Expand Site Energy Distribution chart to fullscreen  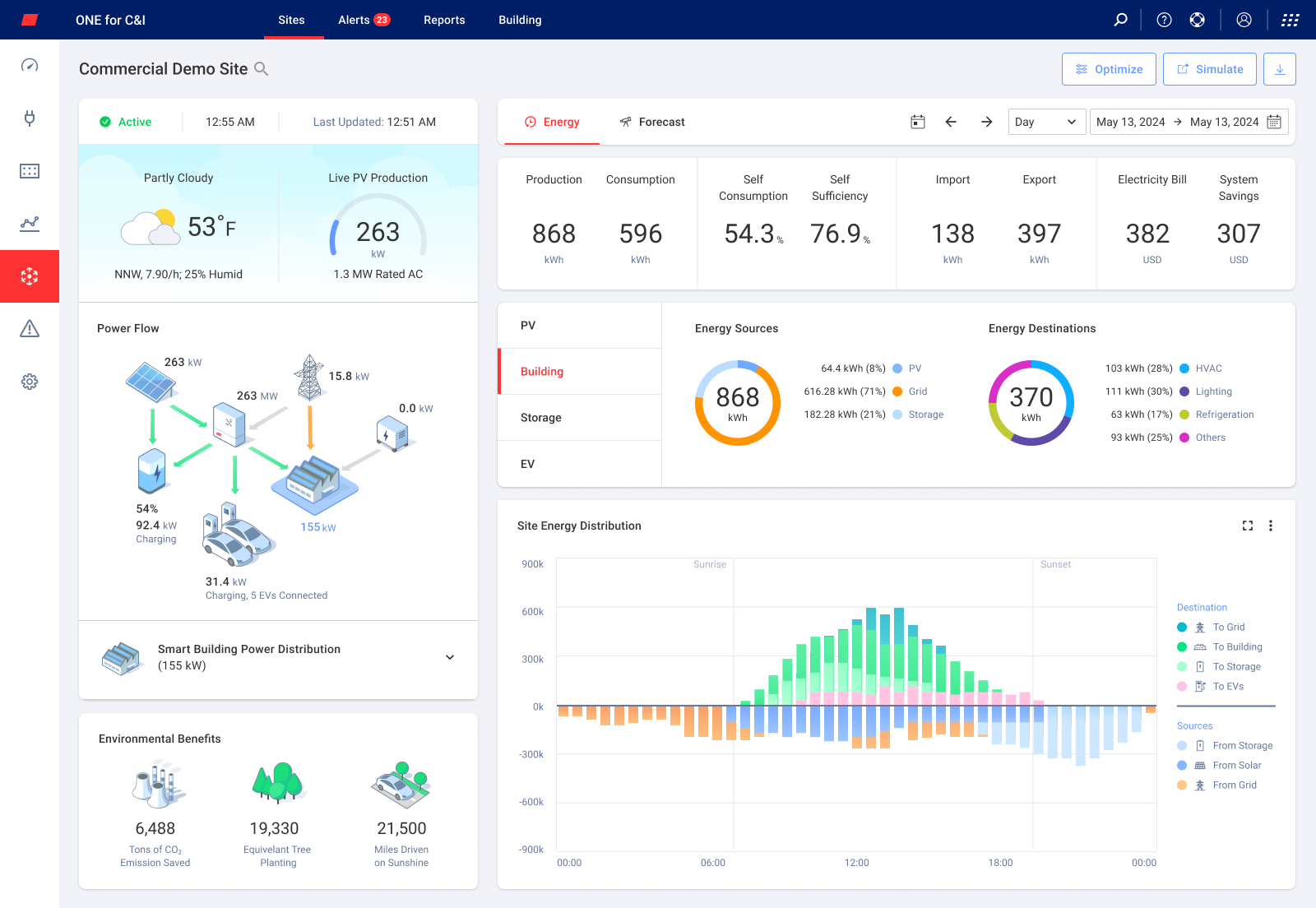[1247, 526]
